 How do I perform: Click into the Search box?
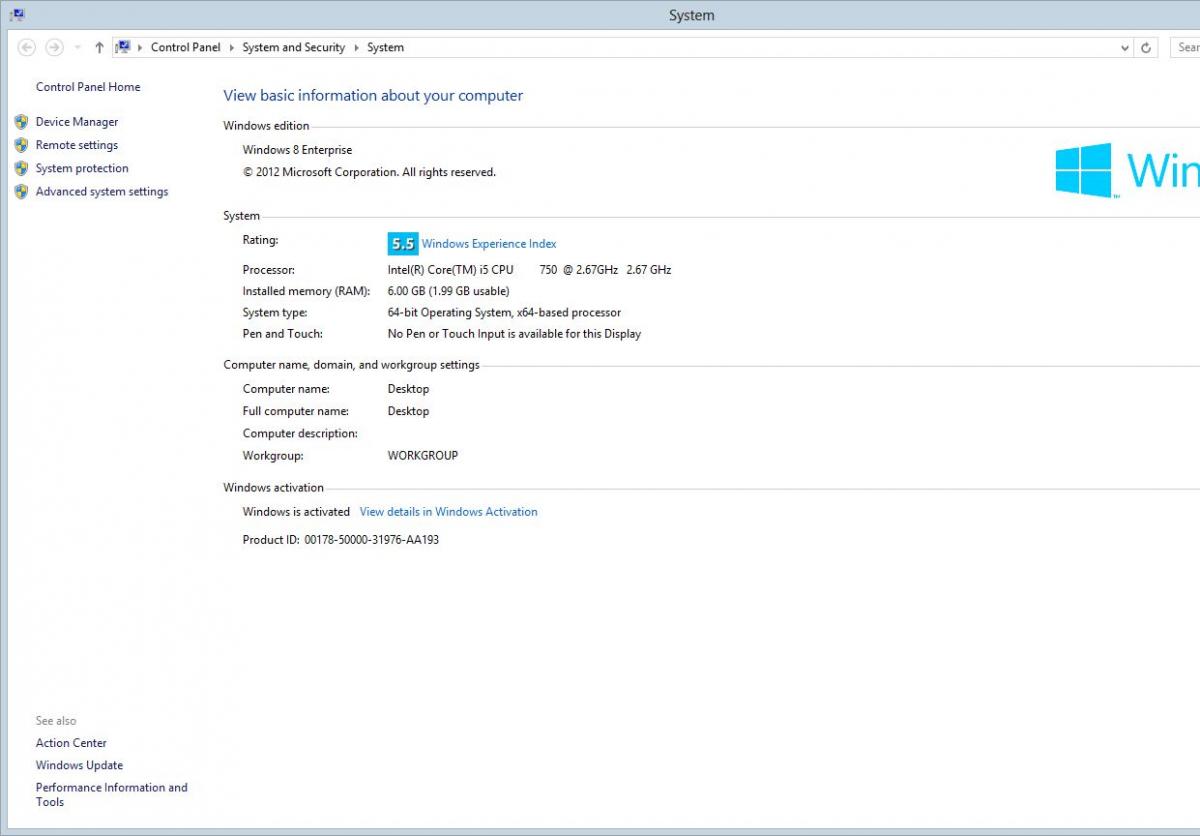point(1185,47)
